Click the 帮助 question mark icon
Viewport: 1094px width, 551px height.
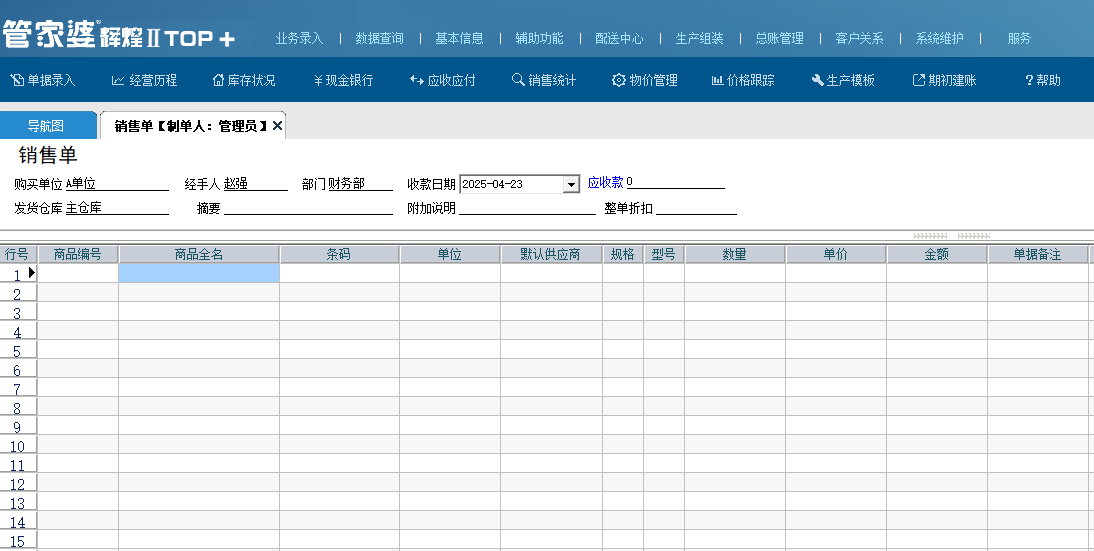tap(1029, 80)
